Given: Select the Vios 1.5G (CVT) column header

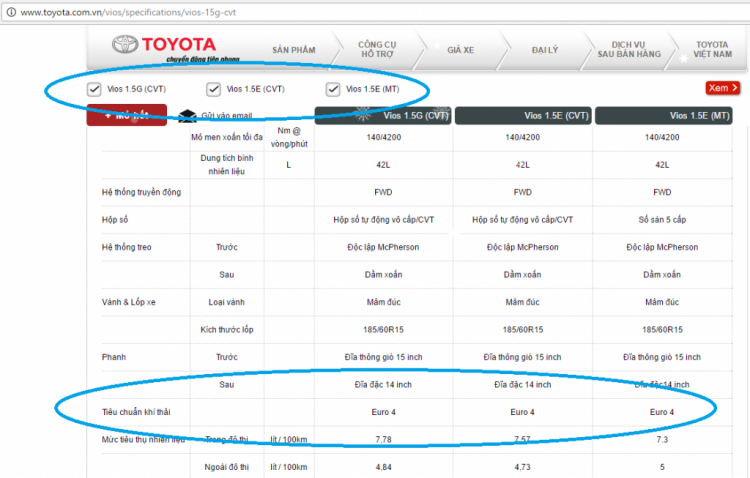Looking at the screenshot, I should tap(383, 116).
